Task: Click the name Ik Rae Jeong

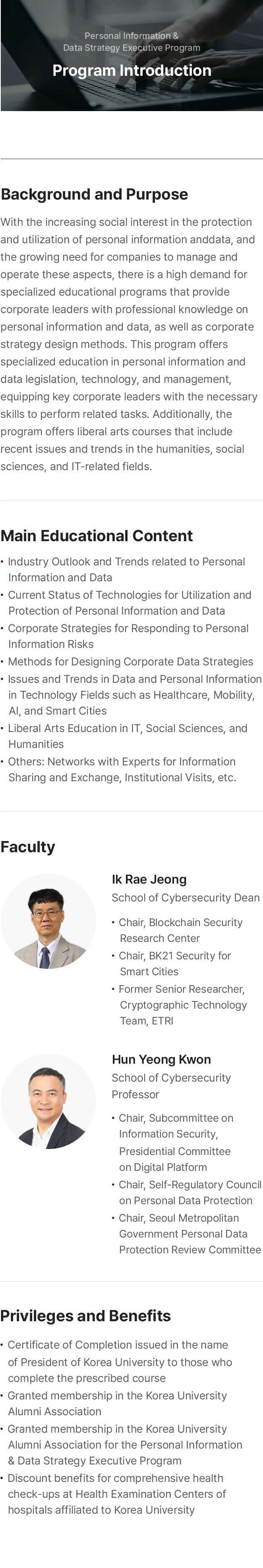Action: coord(149,879)
